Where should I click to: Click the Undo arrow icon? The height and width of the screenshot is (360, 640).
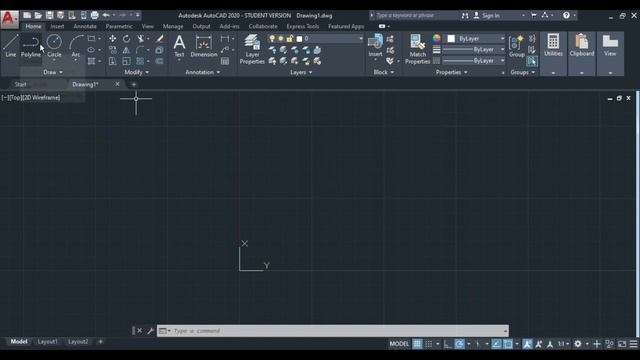106,16
